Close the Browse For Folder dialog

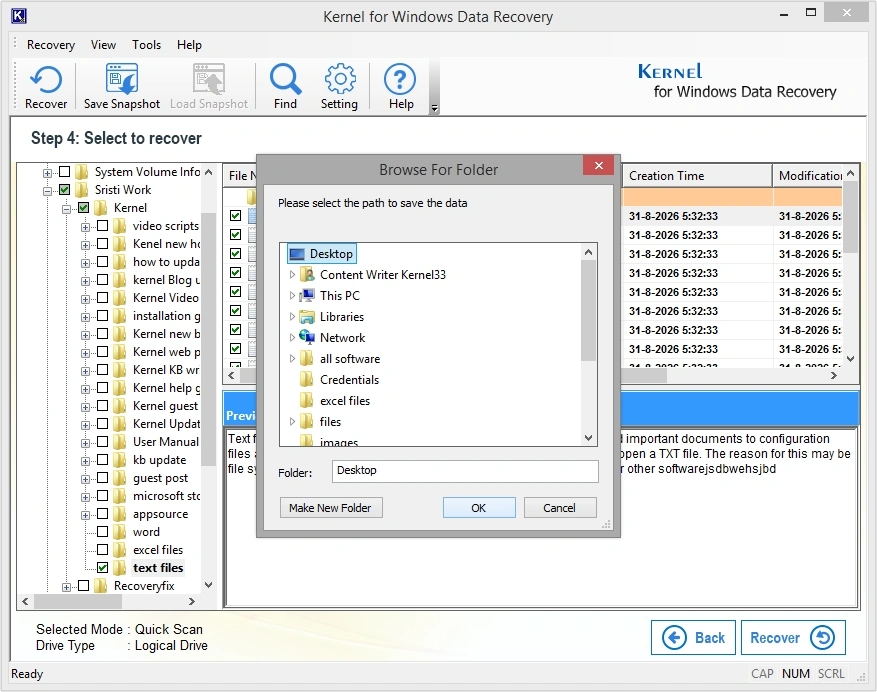tap(598, 165)
